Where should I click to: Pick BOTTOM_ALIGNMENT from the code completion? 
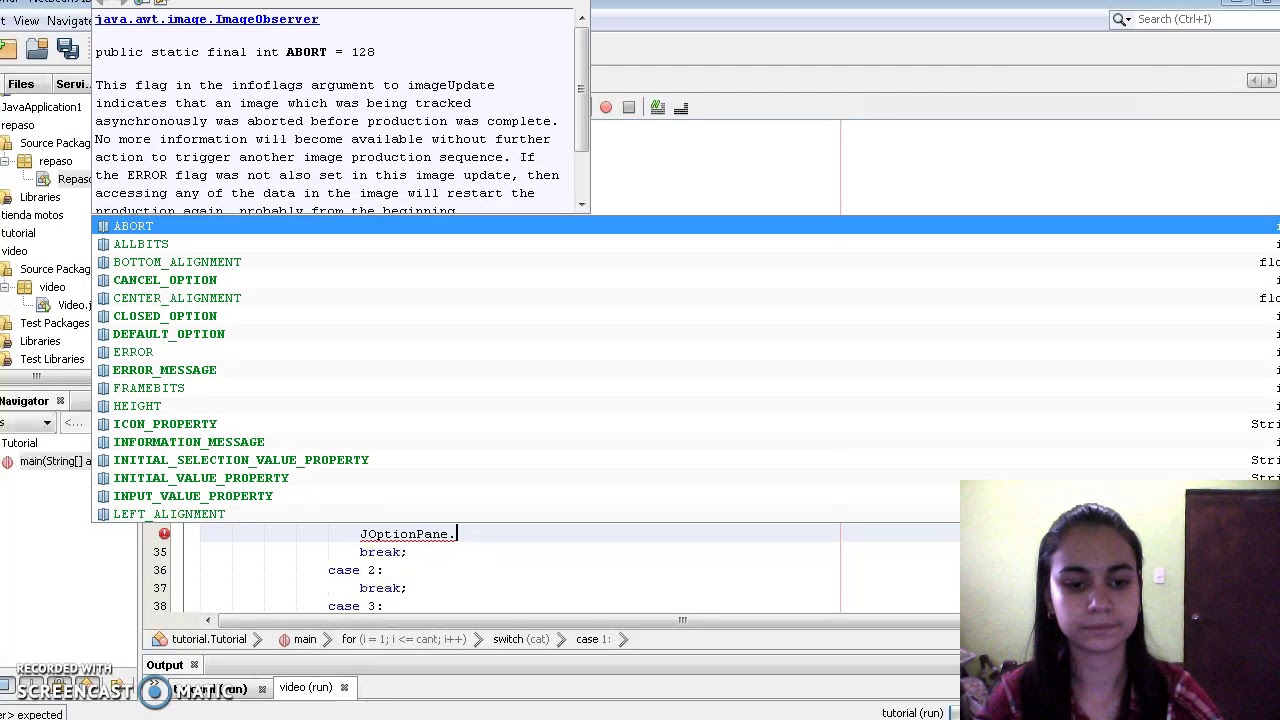point(685,262)
